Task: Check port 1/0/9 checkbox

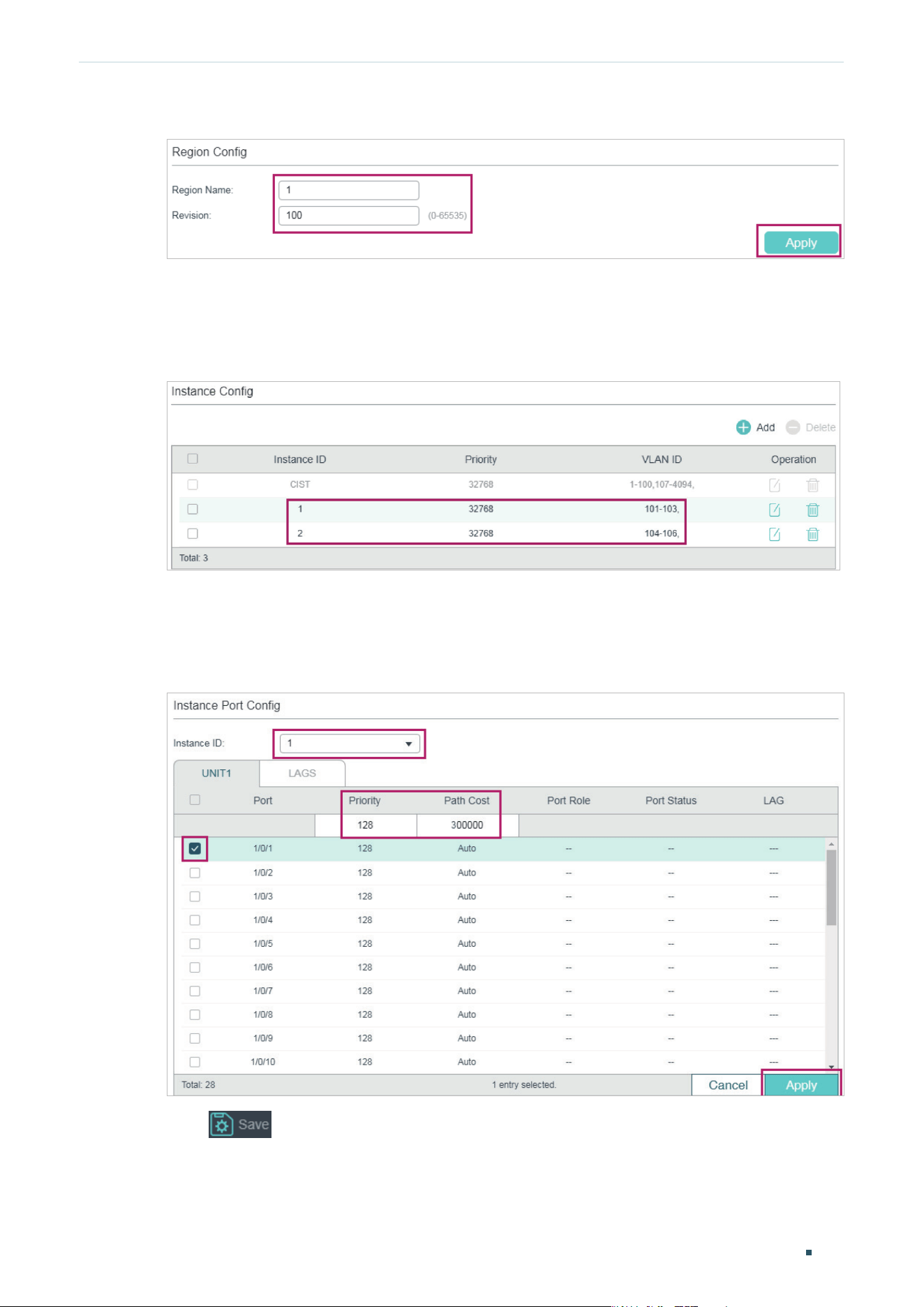Action: [195, 1038]
